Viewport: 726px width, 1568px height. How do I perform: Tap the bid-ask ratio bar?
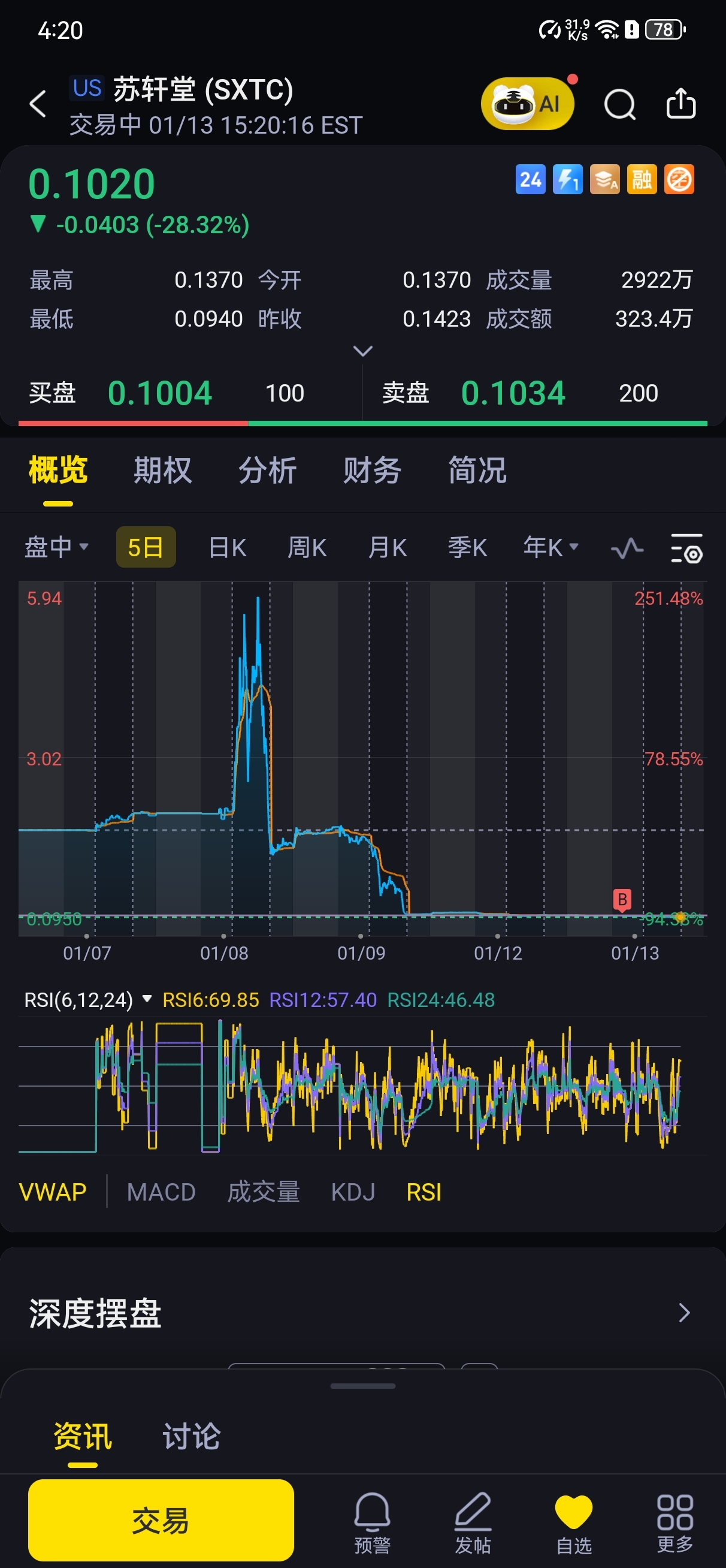(362, 423)
